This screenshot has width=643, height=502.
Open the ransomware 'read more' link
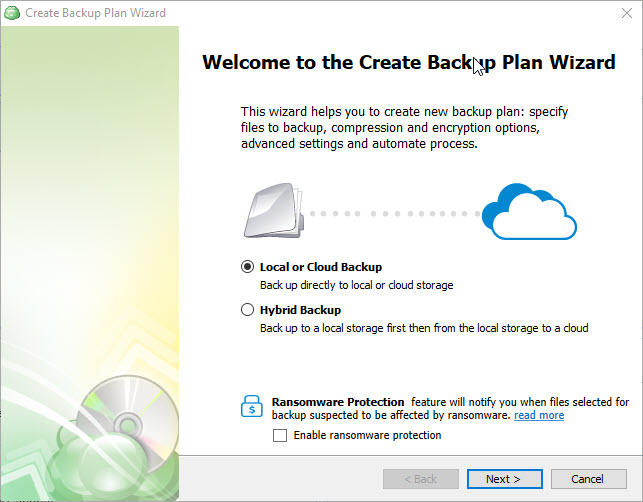(539, 415)
